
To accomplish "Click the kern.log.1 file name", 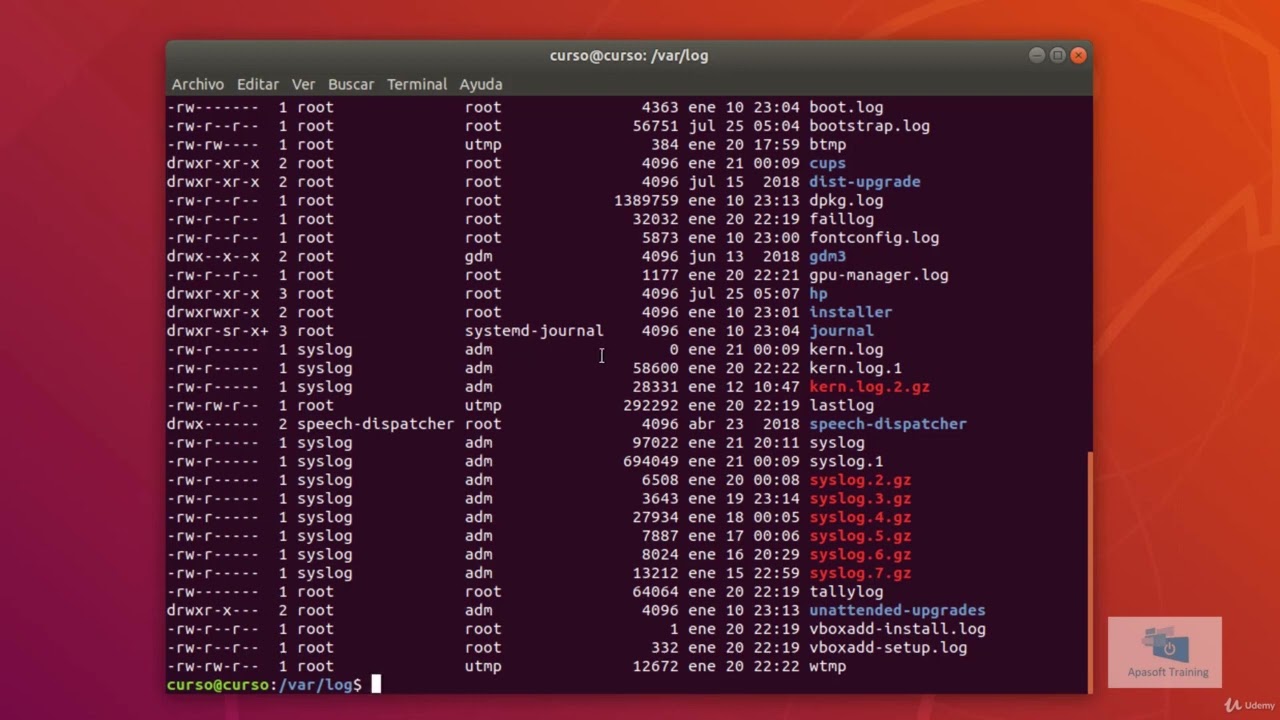I will (855, 368).
